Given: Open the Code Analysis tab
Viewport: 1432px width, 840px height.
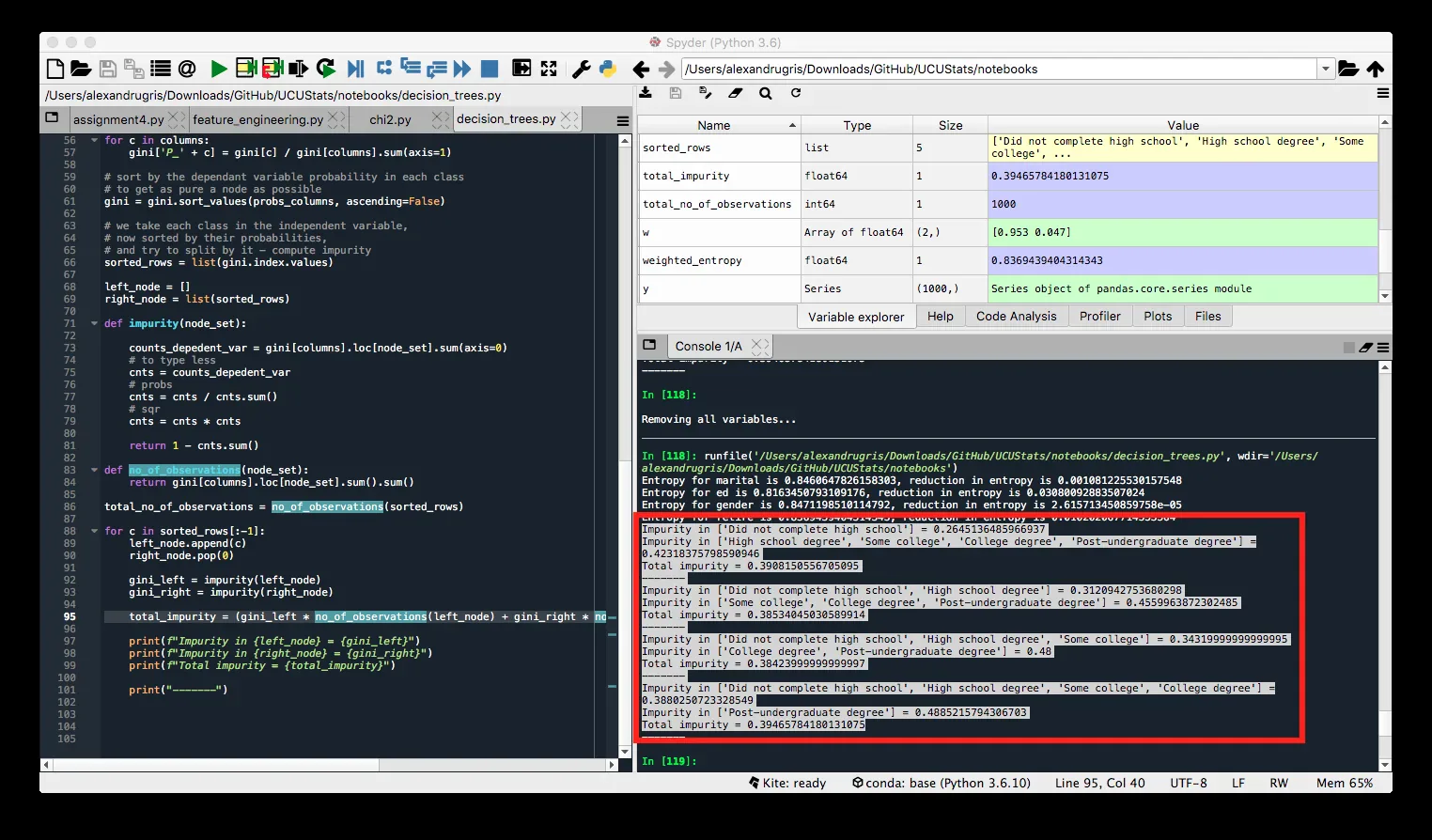Looking at the screenshot, I should 1016,317.
